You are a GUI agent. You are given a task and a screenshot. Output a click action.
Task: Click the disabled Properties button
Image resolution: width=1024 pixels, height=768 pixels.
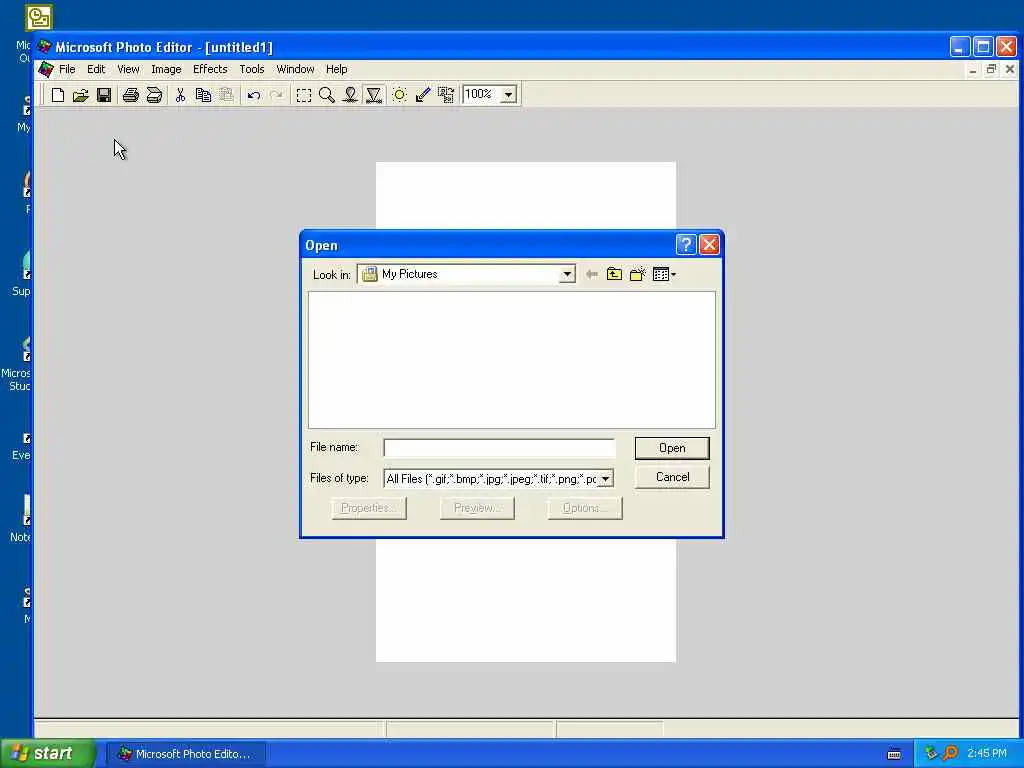click(x=369, y=508)
